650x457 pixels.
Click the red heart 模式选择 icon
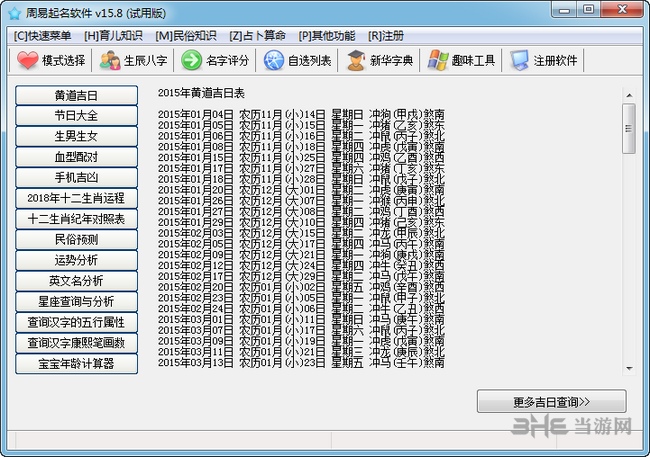(x=27, y=61)
